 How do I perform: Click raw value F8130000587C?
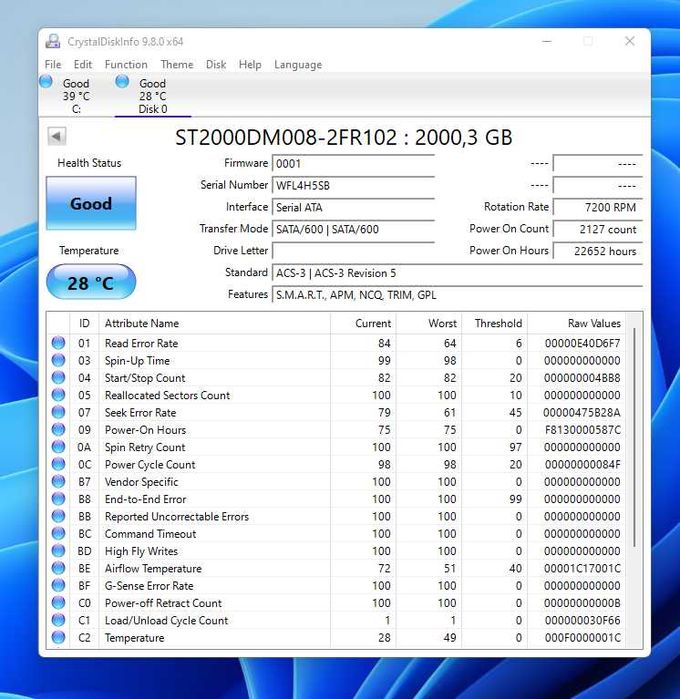[582, 430]
